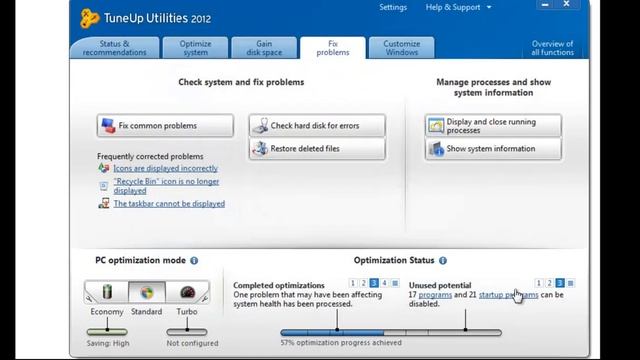
Task: Click Check hard disk for errors button
Action: pyautogui.click(x=317, y=126)
